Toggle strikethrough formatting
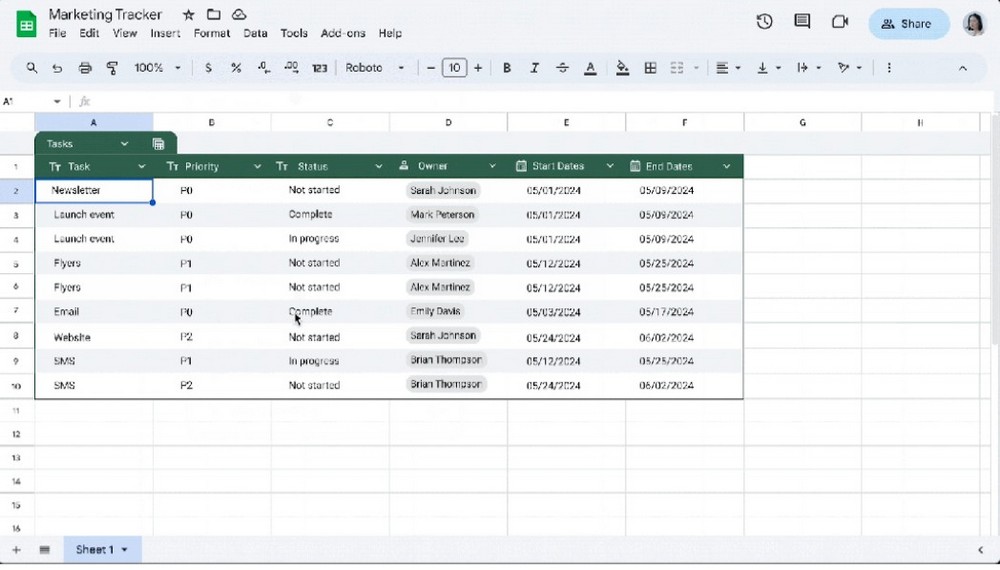Image resolution: width=1000 pixels, height=570 pixels. [562, 68]
